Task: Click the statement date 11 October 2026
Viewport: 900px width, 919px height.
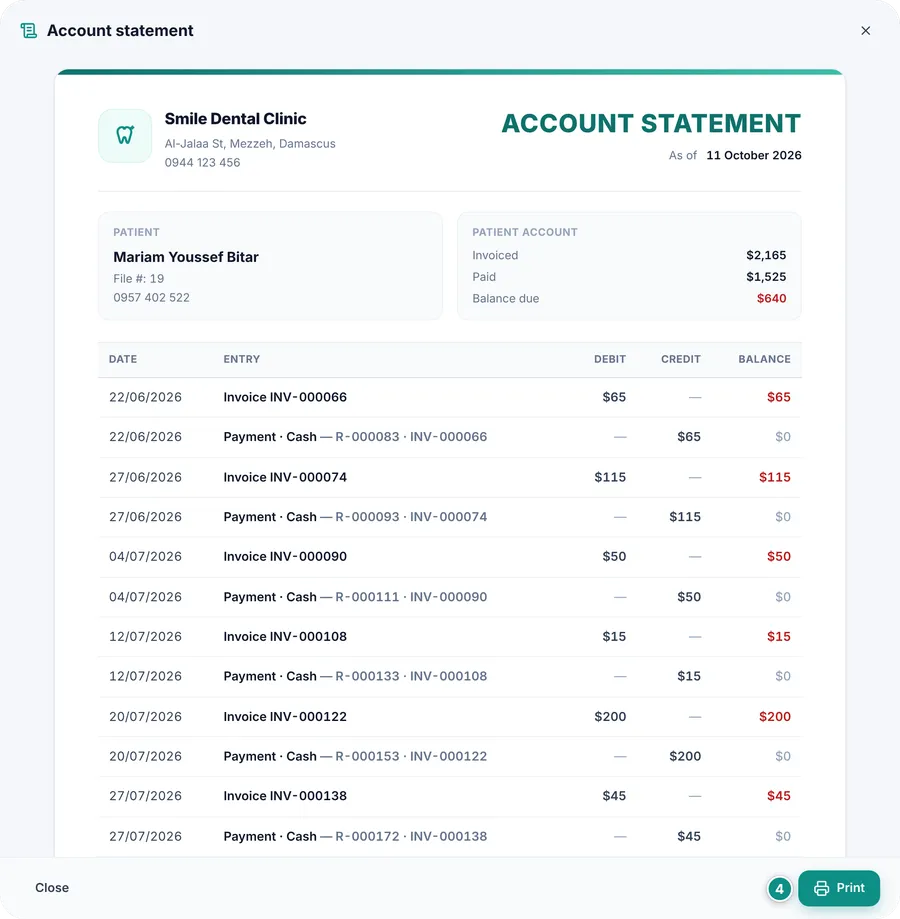Action: [x=754, y=155]
